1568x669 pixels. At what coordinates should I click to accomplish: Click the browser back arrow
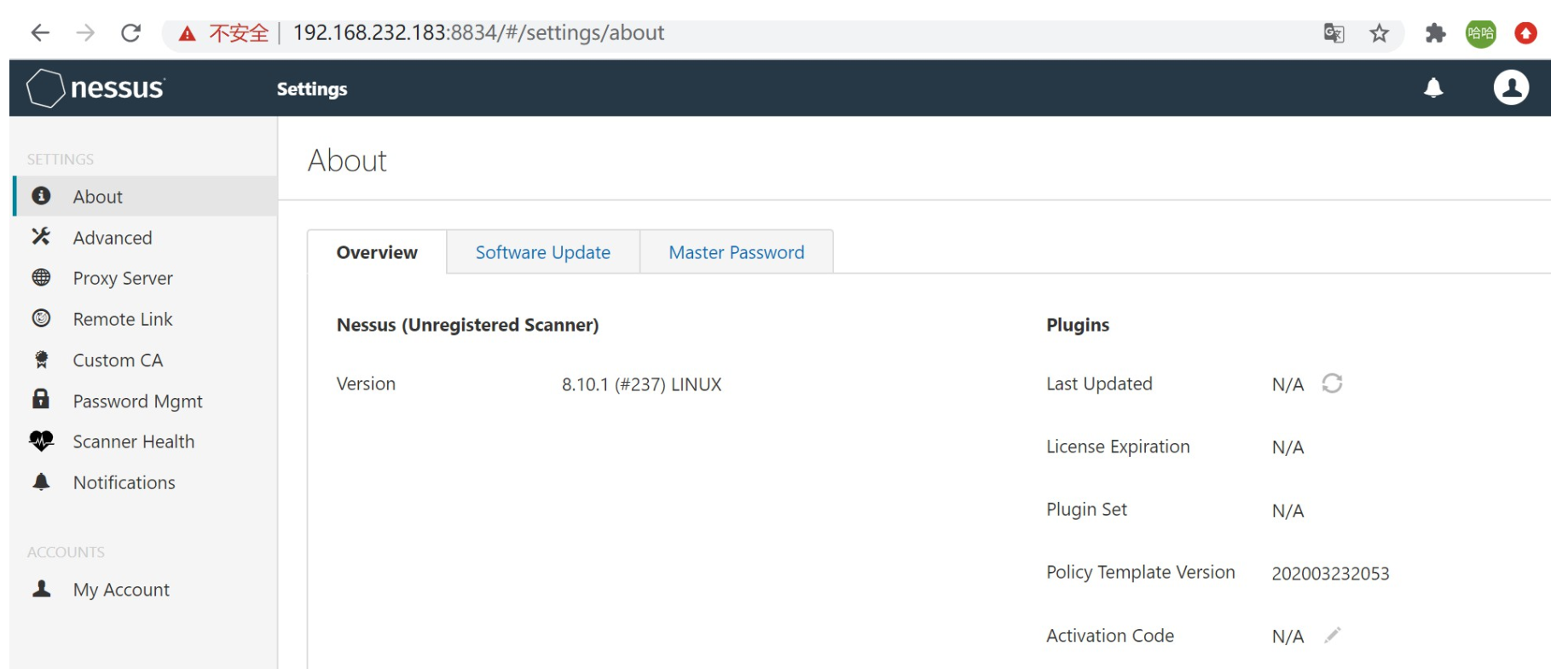[40, 33]
